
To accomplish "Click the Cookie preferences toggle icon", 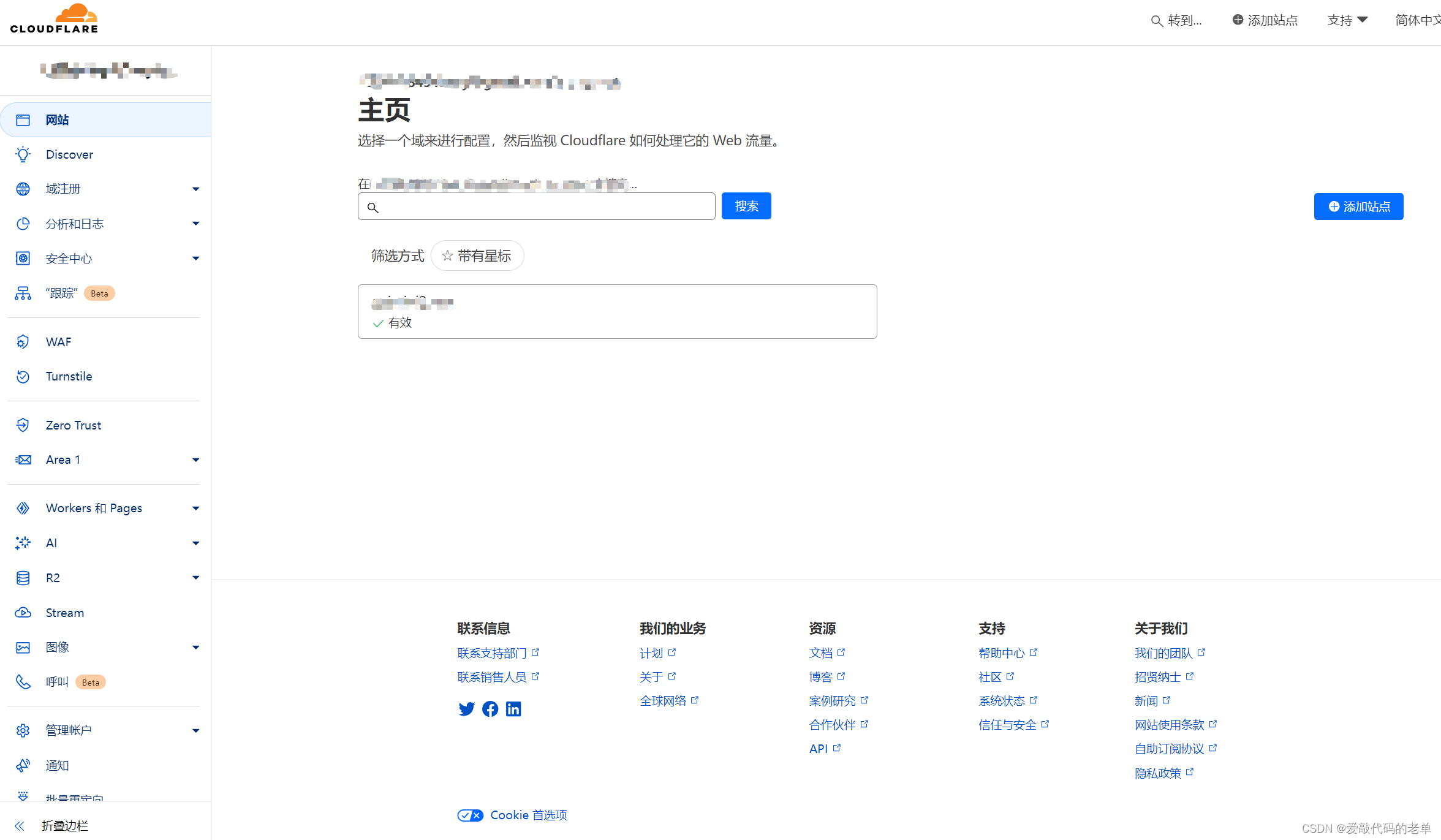I will 470,815.
